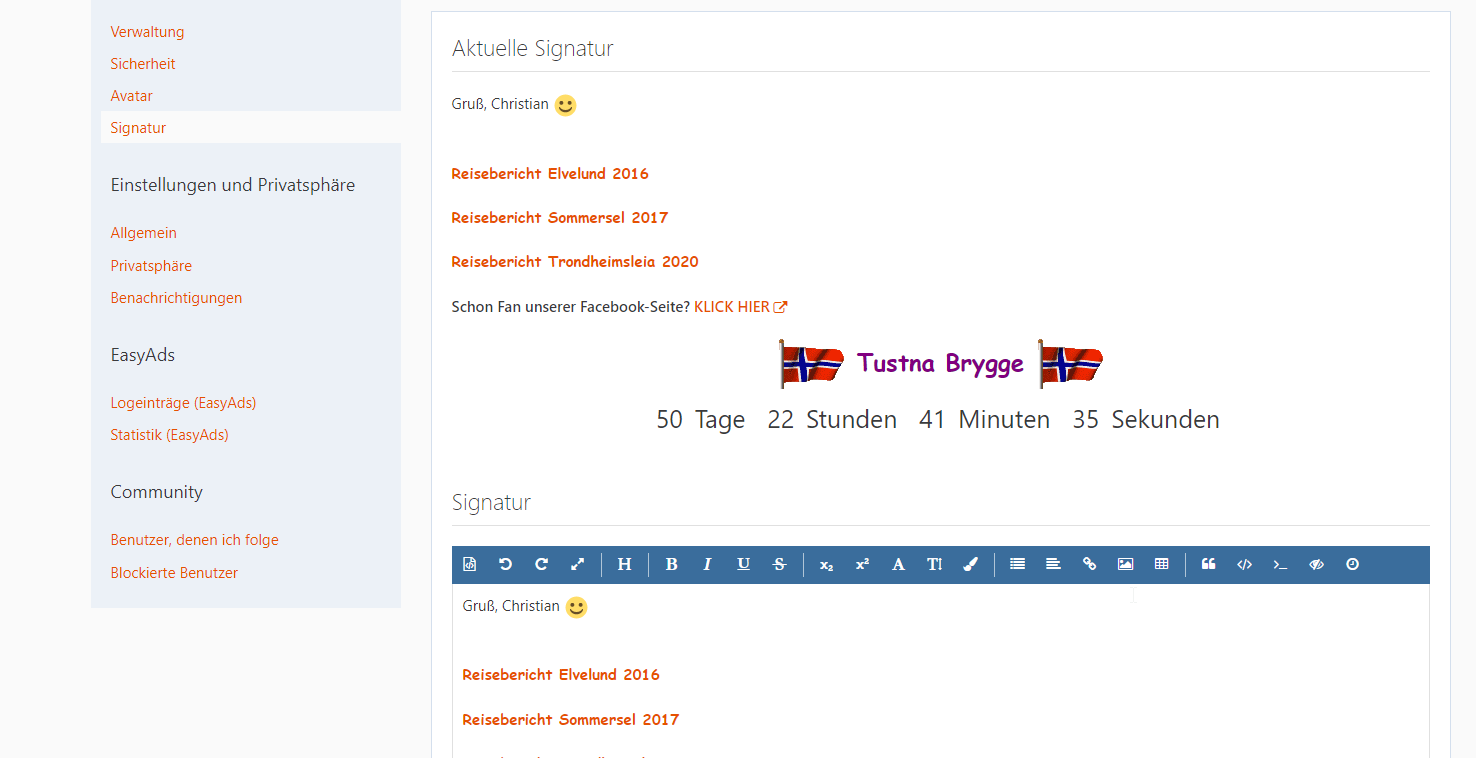The width and height of the screenshot is (1476, 758).
Task: Toggle italic formatting in signature editor
Action: click(x=707, y=565)
